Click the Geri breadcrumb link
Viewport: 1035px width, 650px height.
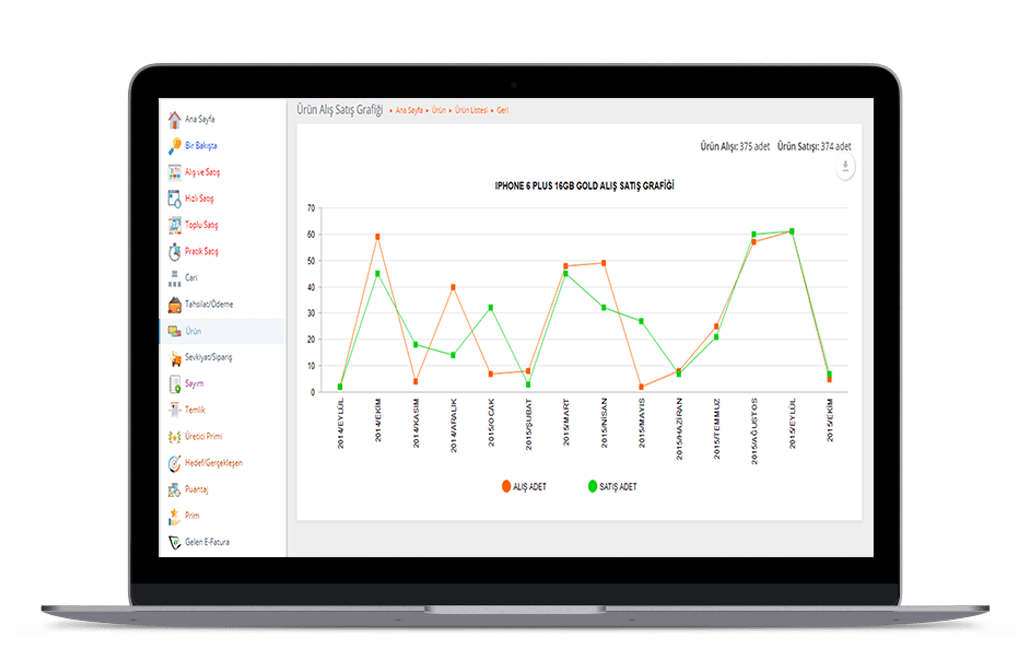503,110
